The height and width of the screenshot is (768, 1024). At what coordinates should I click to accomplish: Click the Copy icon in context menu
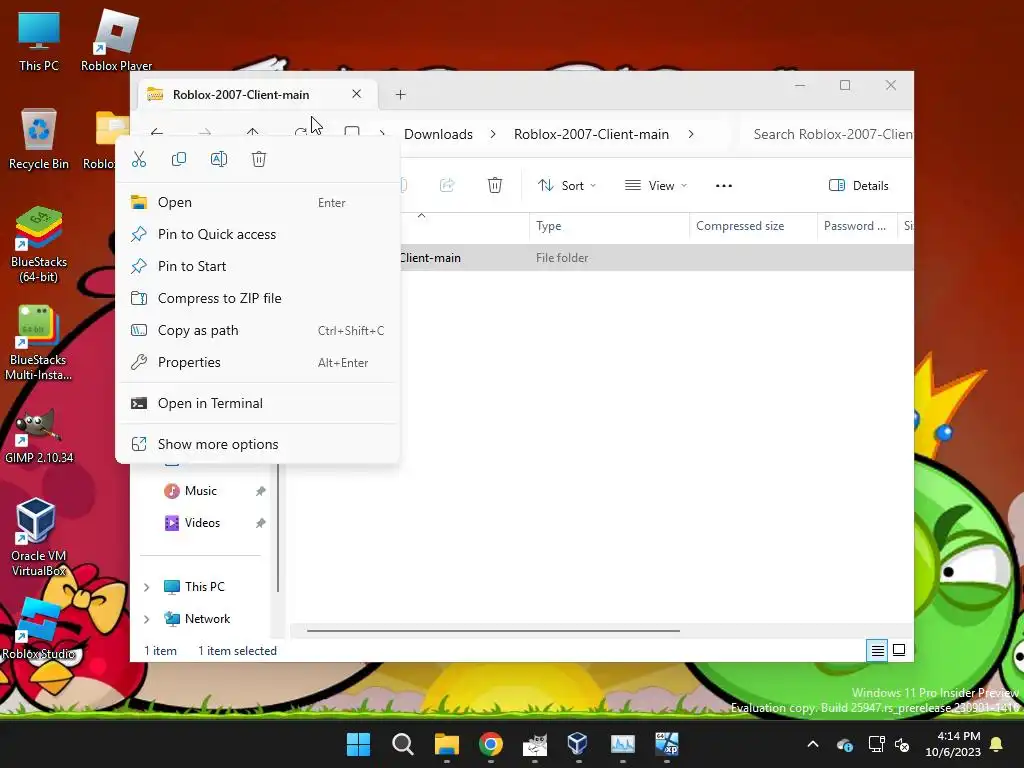(178, 159)
